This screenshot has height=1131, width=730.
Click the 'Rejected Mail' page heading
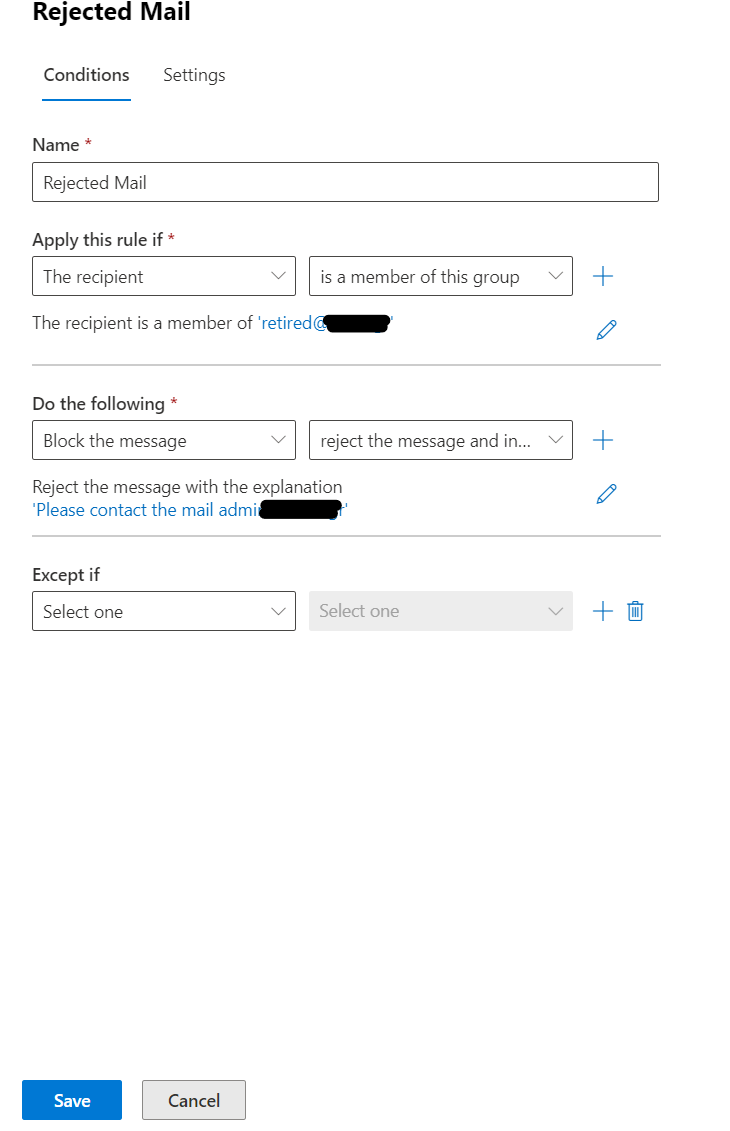tap(112, 12)
